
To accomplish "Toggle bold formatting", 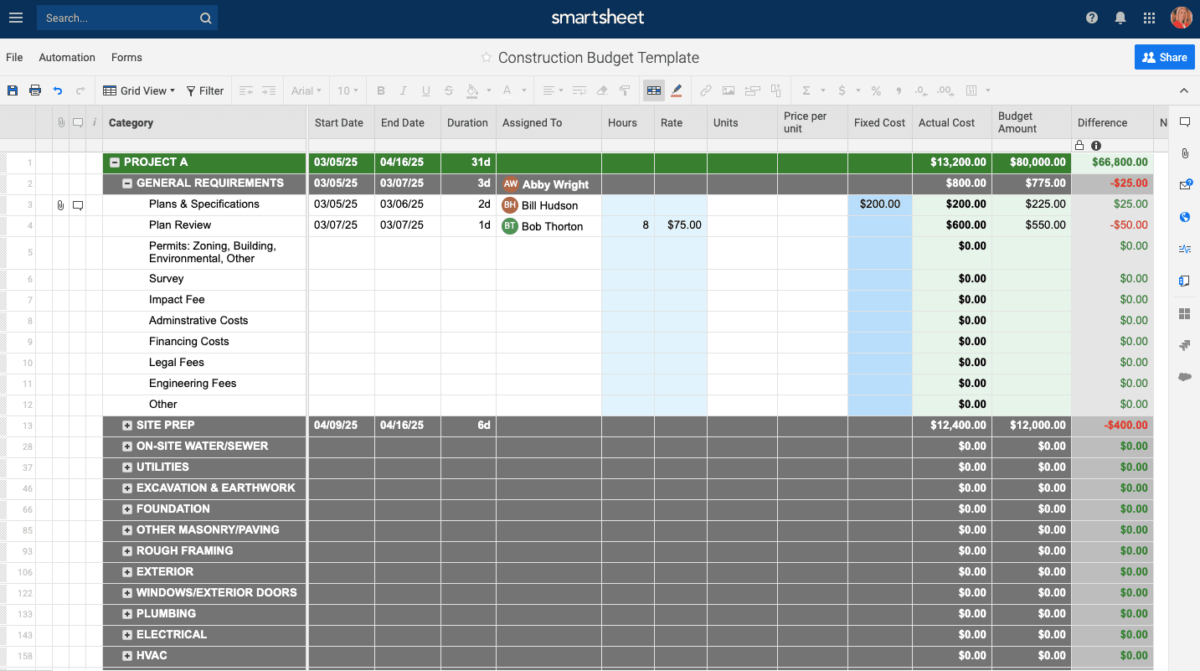I will tap(380, 90).
